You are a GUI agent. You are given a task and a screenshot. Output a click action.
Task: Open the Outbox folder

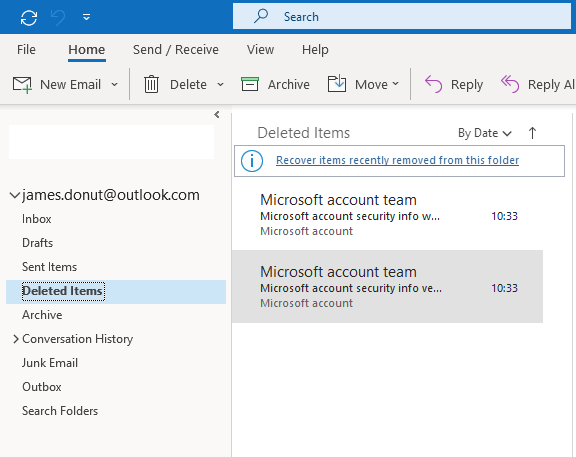point(42,387)
